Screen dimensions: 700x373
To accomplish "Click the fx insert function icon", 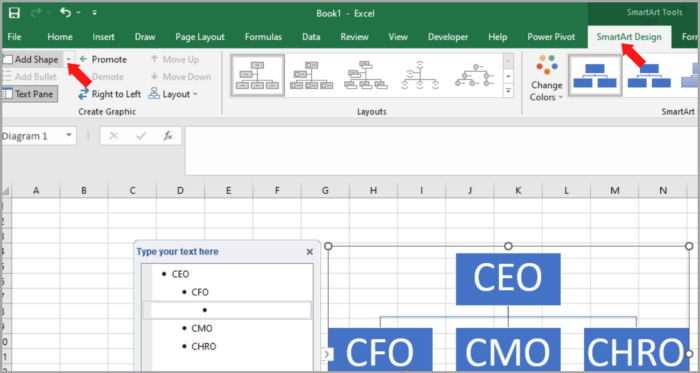I will (x=168, y=136).
